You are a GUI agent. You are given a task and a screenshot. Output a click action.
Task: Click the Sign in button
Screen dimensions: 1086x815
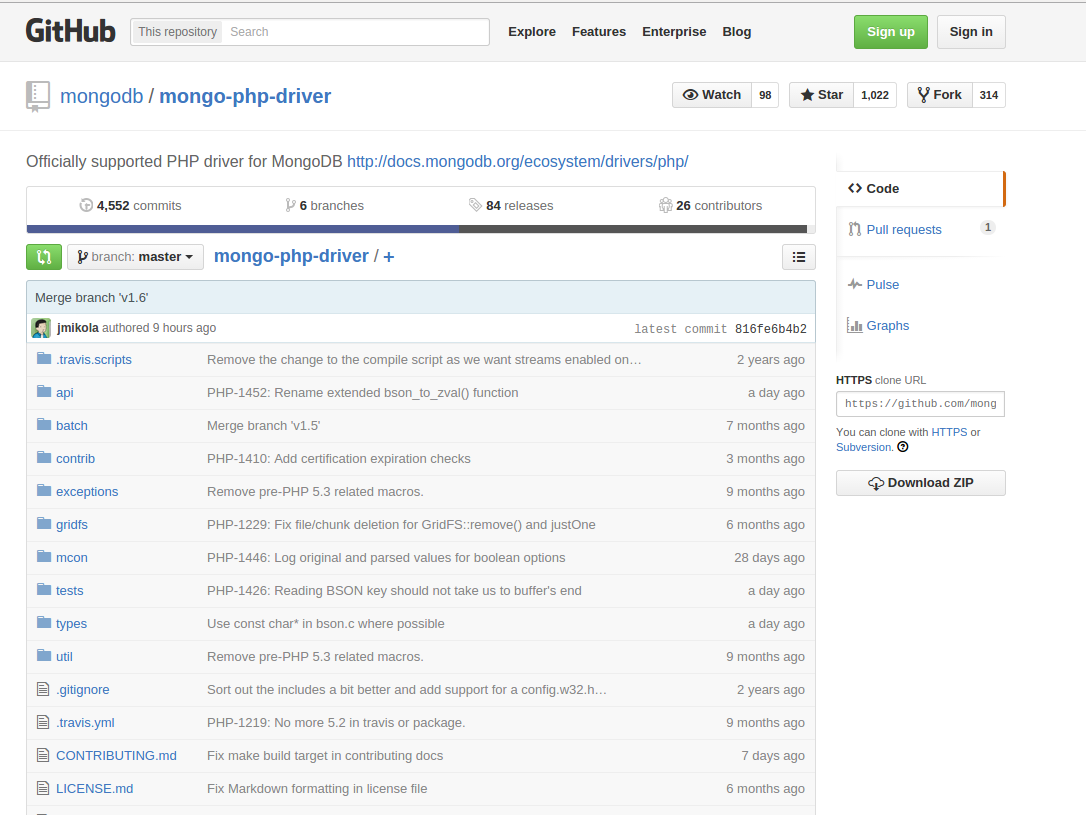[971, 32]
